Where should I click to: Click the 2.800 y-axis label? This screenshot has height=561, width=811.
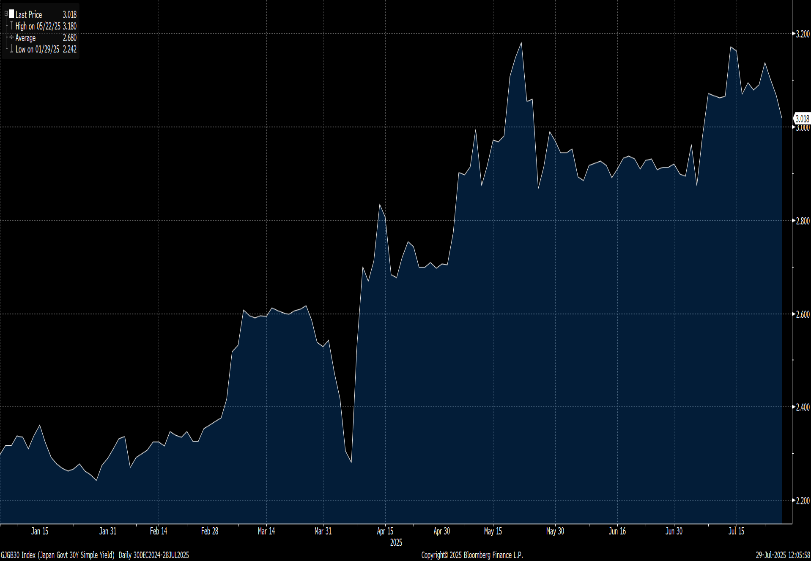click(x=803, y=221)
